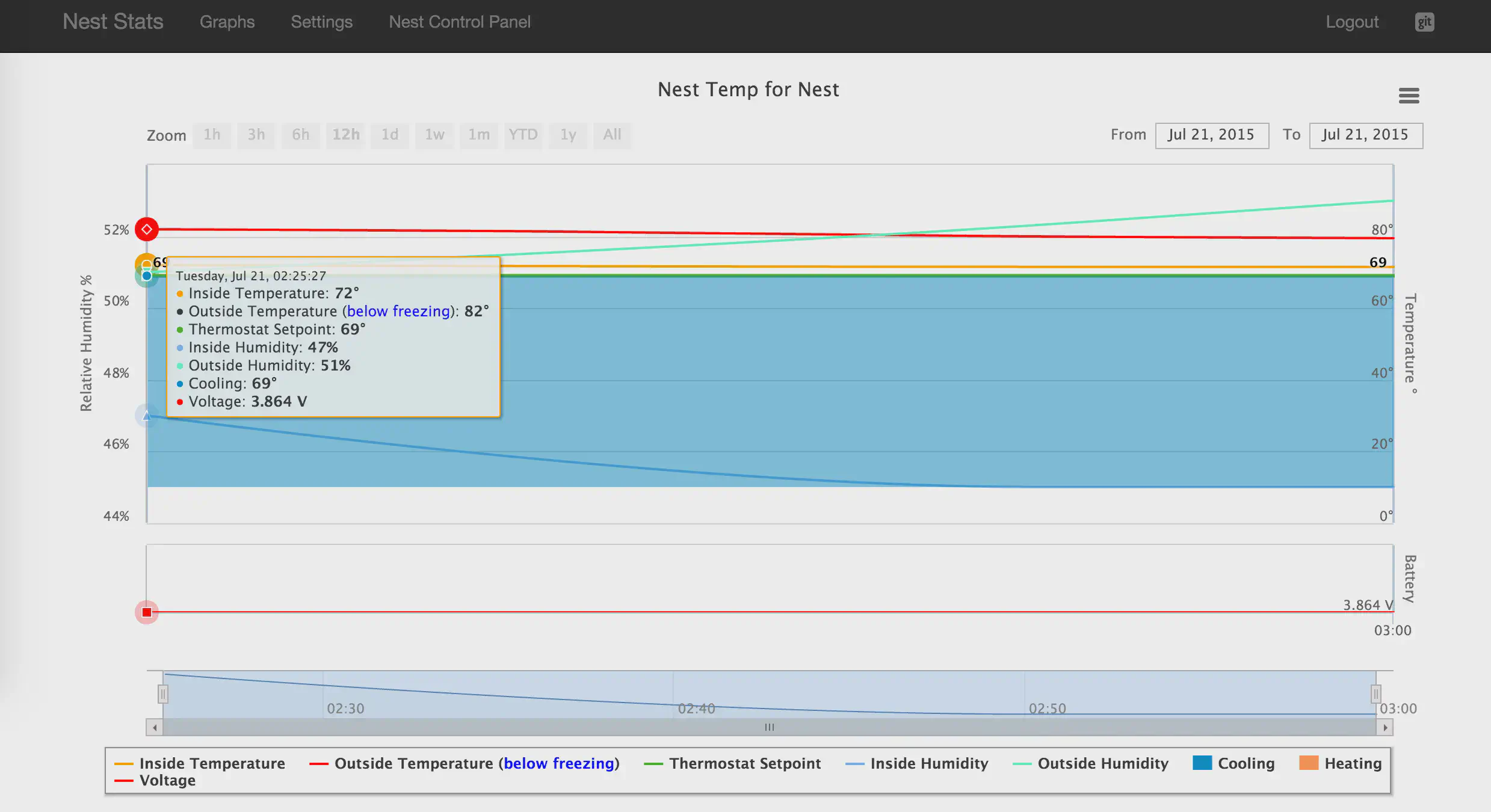
Task: Click the left navigator range handle
Action: coord(163,694)
